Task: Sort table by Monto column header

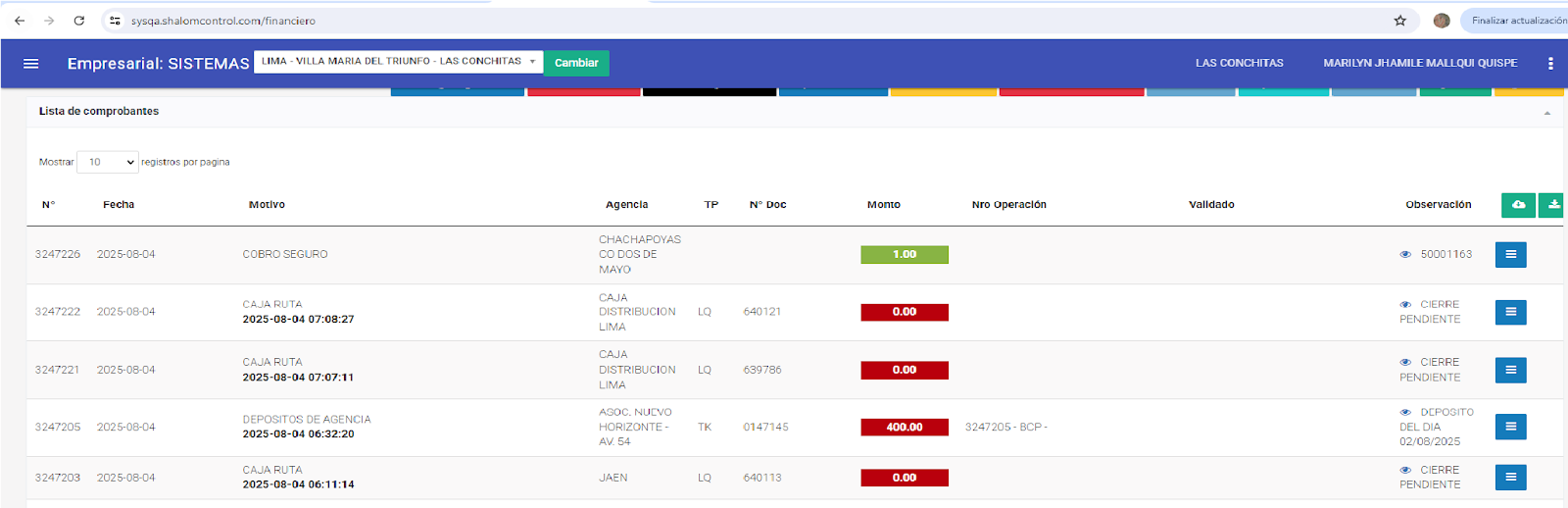Action: pos(883,205)
